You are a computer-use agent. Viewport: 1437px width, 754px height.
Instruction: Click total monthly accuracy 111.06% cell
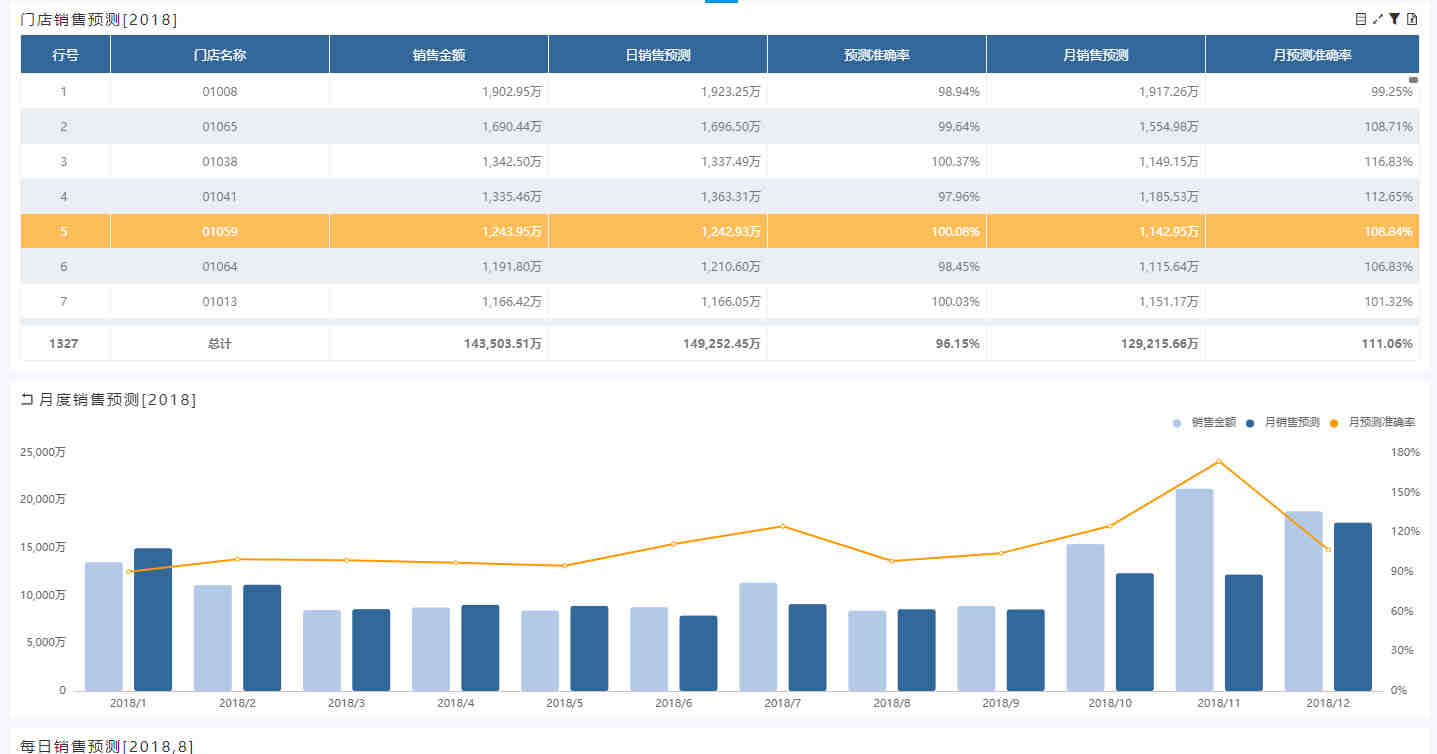coord(1313,343)
